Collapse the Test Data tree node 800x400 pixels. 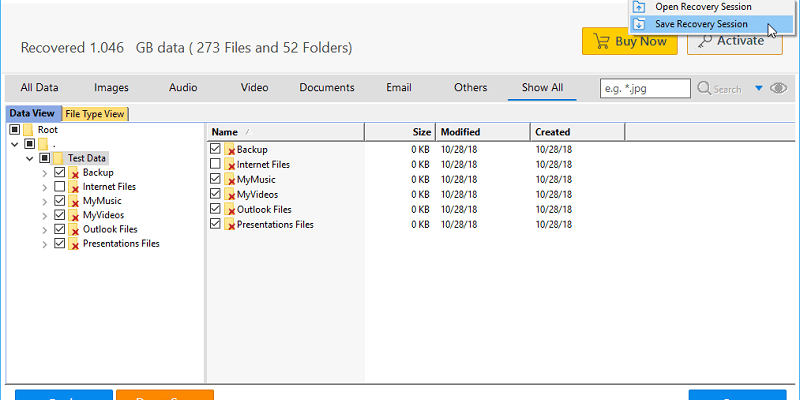tap(30, 158)
